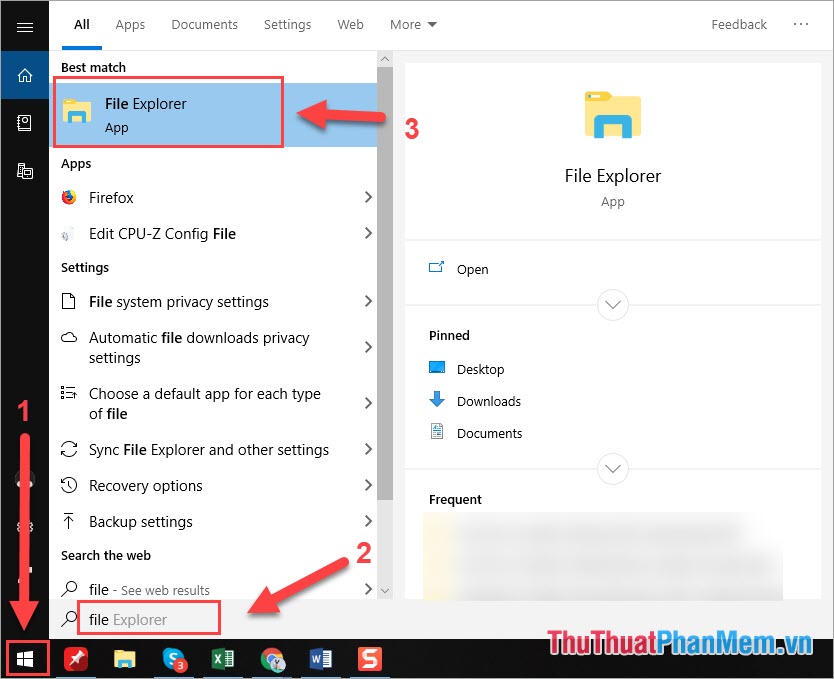This screenshot has width=834, height=679.
Task: Send Feedback using the Feedback link
Action: (738, 24)
